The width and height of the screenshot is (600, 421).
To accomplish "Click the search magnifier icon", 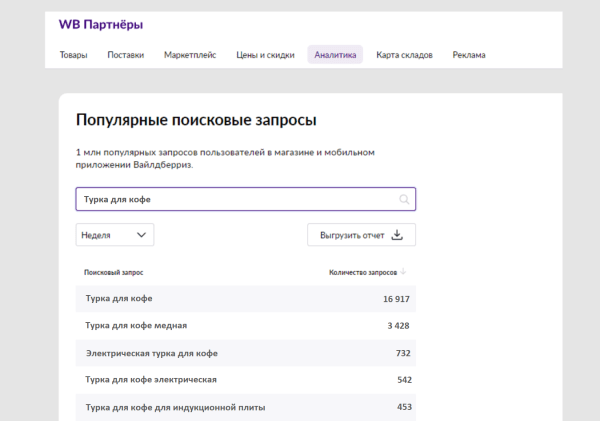I will click(x=404, y=199).
